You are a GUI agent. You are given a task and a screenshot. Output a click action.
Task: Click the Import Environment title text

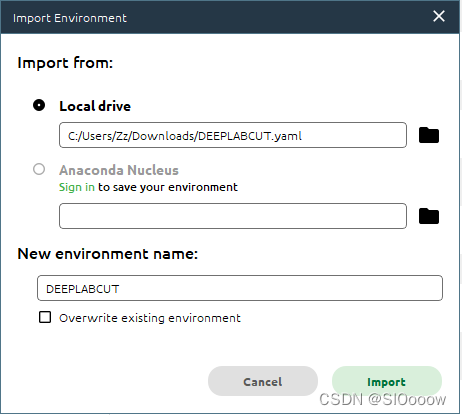pyautogui.click(x=70, y=18)
